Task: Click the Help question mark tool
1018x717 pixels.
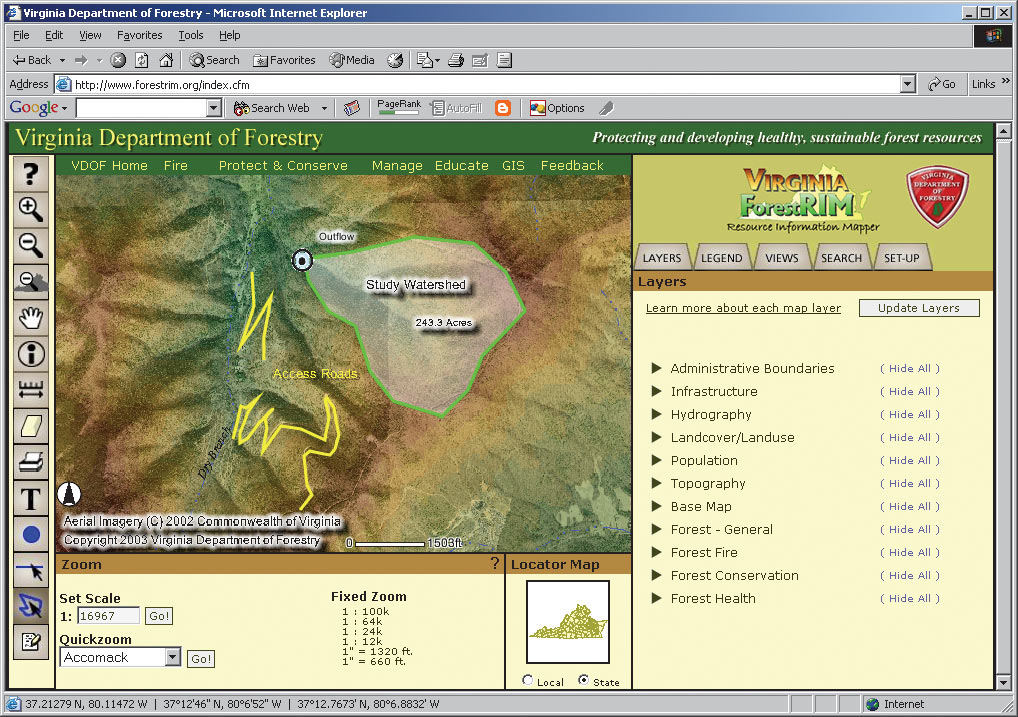Action: click(x=31, y=173)
